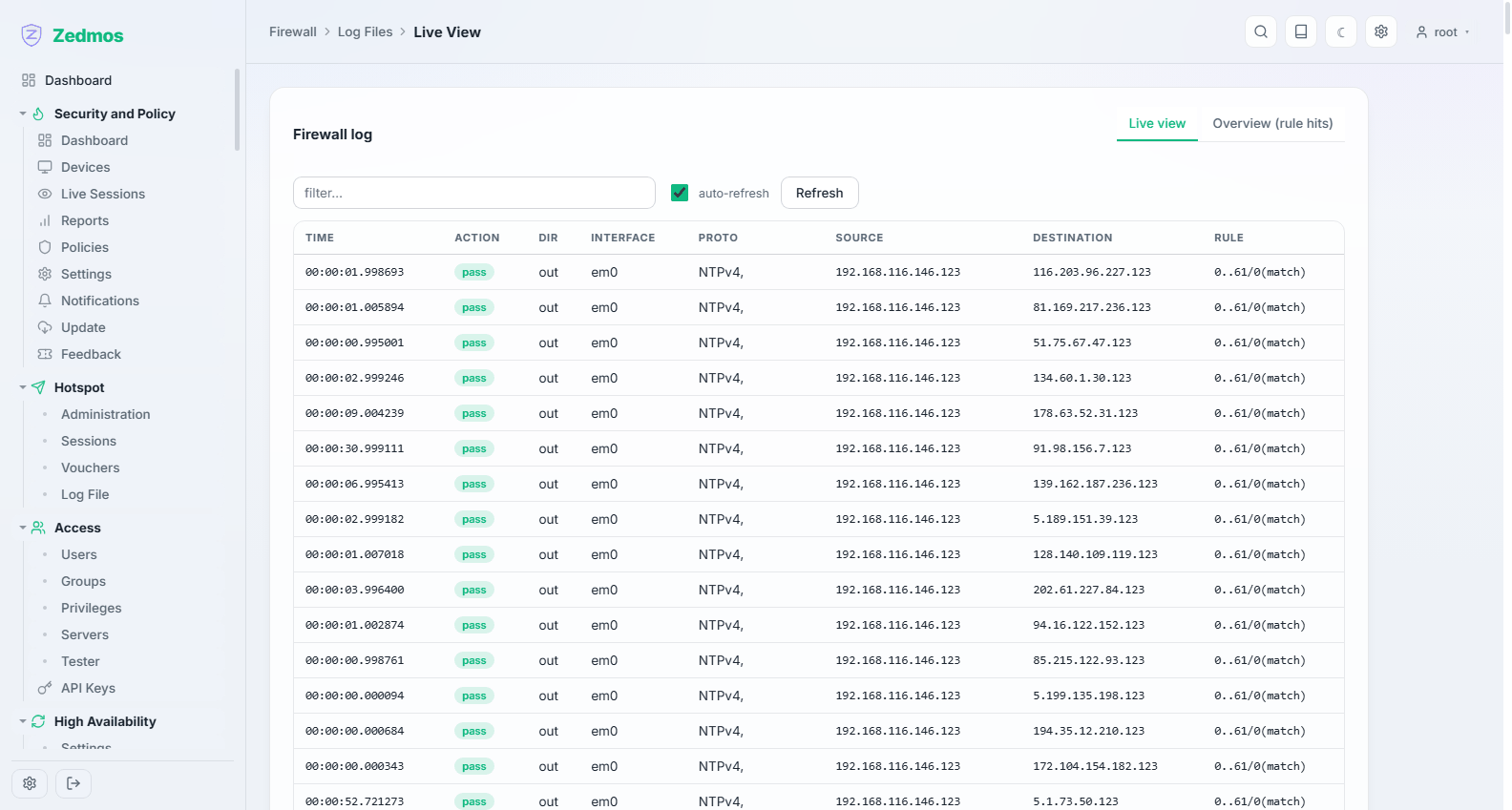
Task: Click the filter input field
Action: (x=474, y=193)
